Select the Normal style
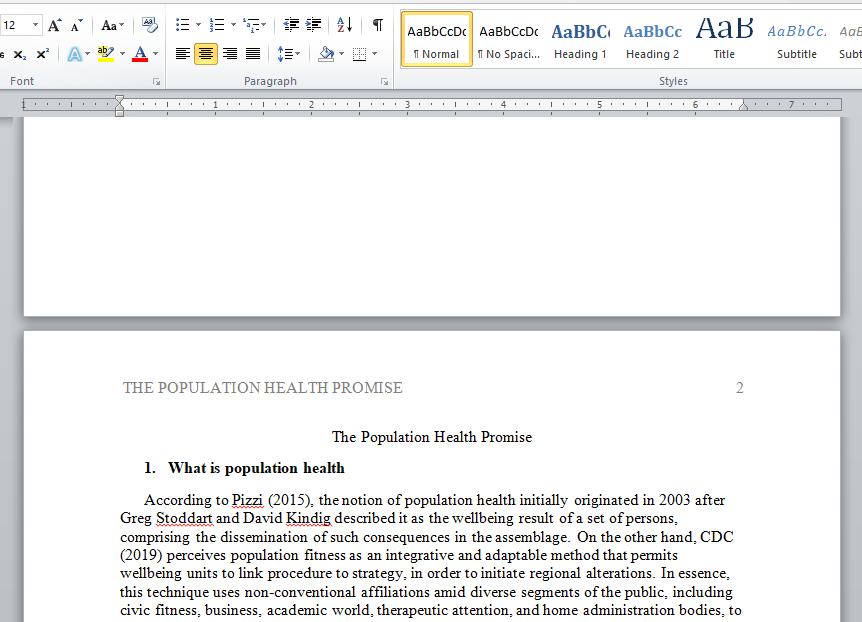The width and height of the screenshot is (862, 622). coord(436,40)
